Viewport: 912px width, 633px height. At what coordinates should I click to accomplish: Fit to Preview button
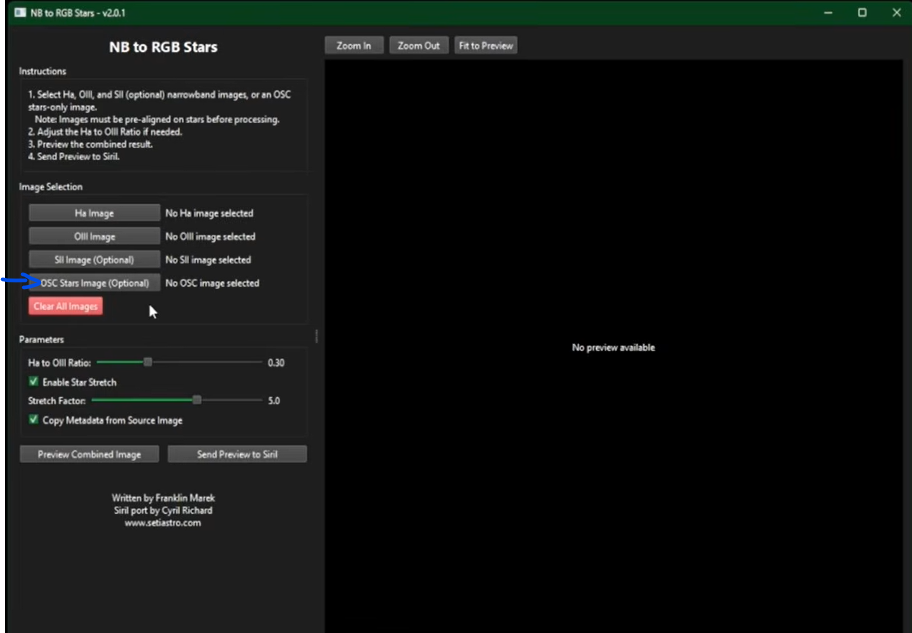coord(486,45)
